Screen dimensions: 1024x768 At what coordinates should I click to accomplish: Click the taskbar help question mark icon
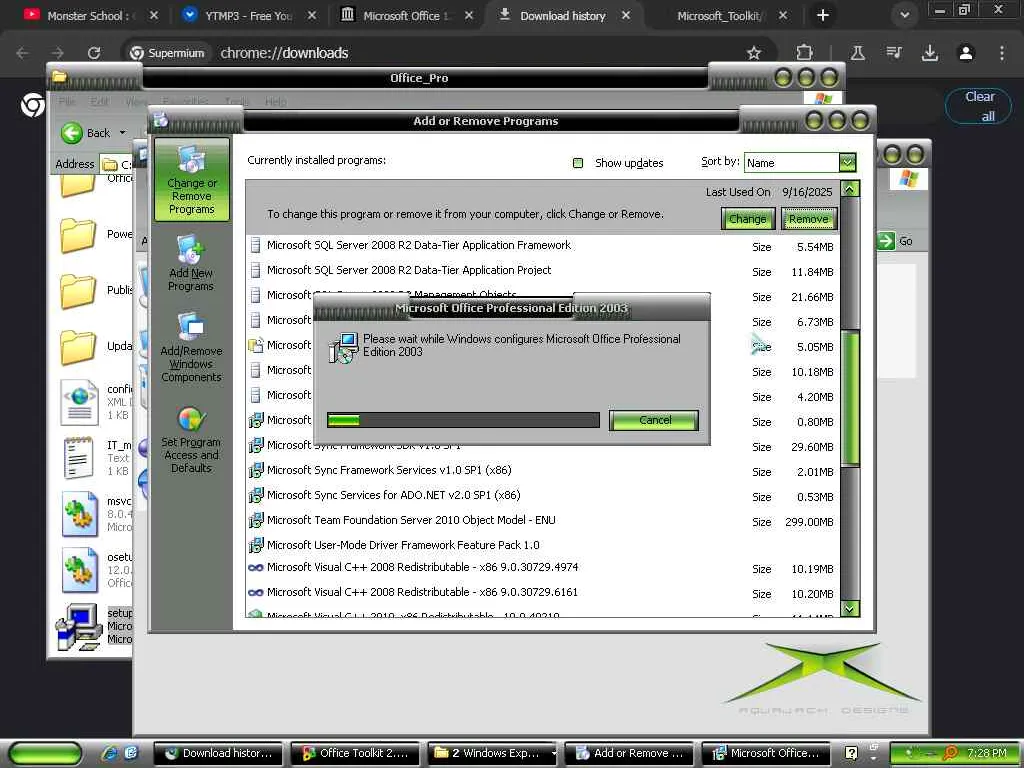tap(851, 753)
